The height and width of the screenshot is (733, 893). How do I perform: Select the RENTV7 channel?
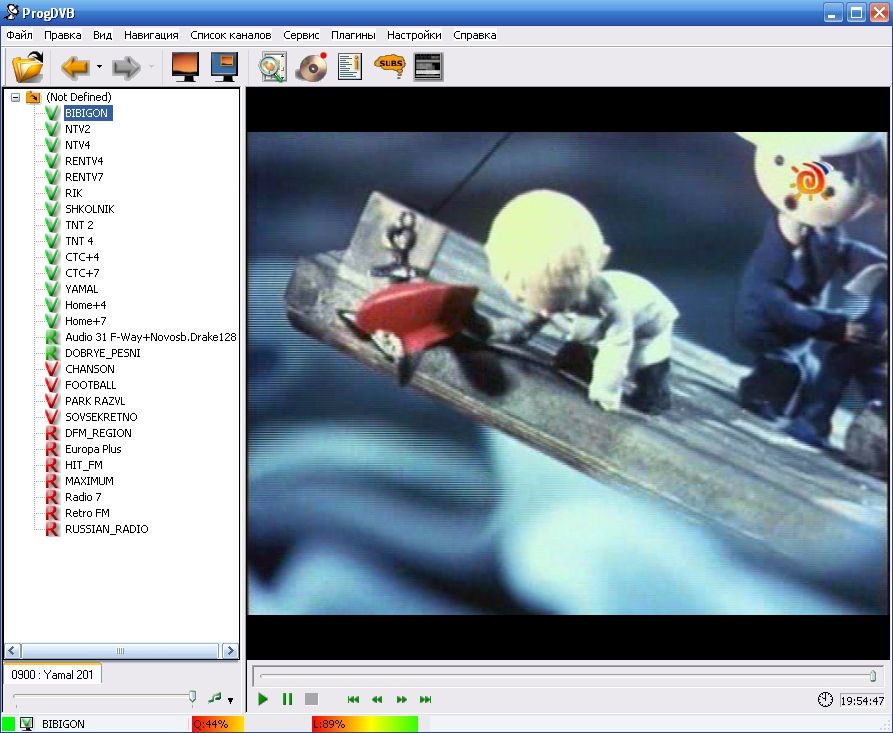(x=84, y=177)
